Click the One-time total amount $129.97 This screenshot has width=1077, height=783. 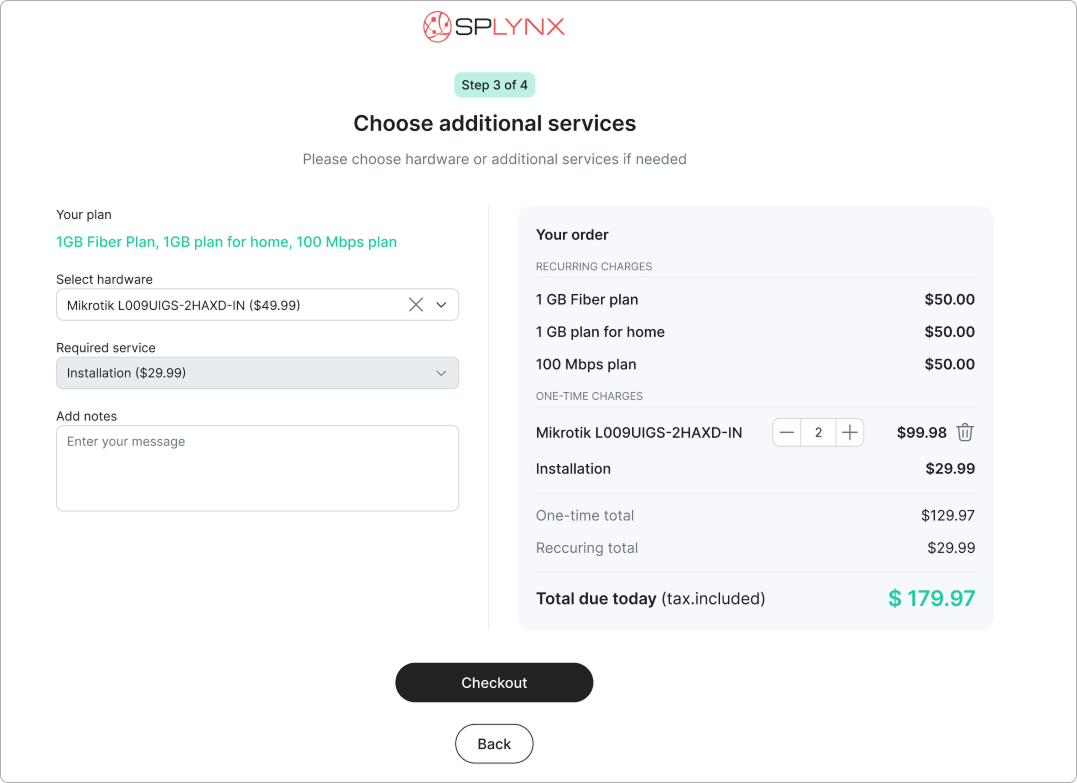pyautogui.click(x=948, y=516)
